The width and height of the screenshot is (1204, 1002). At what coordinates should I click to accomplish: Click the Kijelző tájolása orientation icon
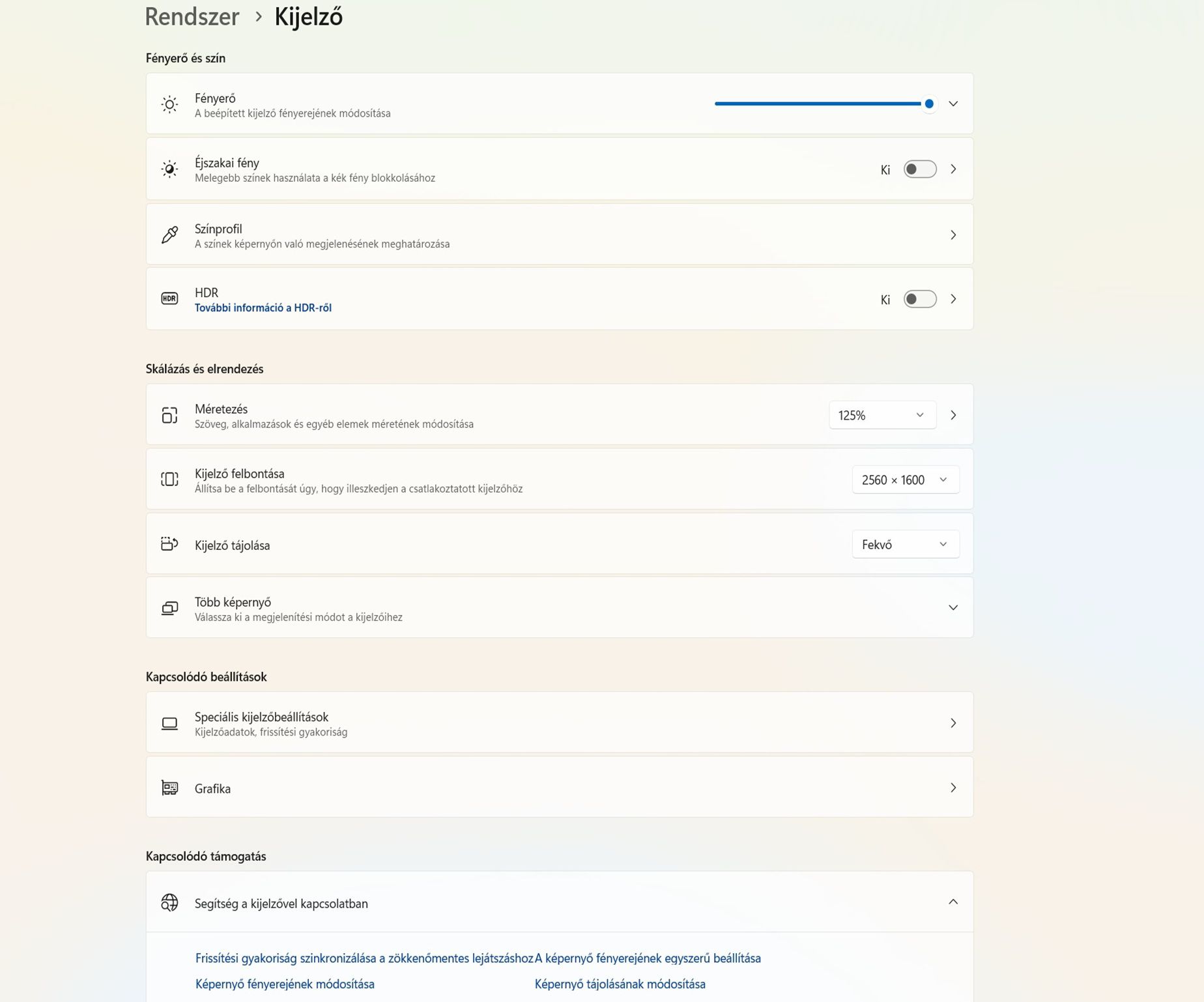(169, 544)
